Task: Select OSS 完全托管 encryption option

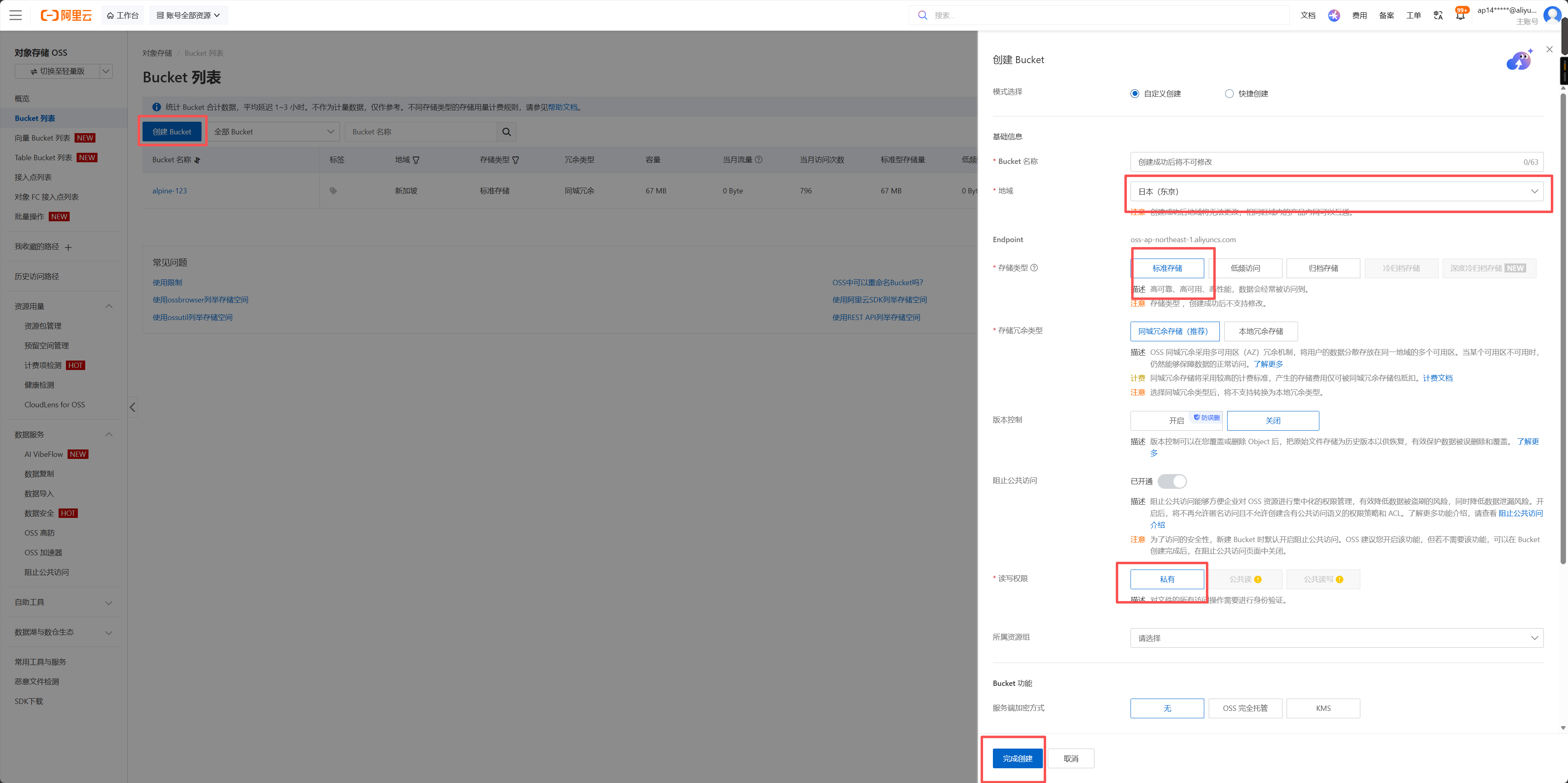Action: [1245, 708]
